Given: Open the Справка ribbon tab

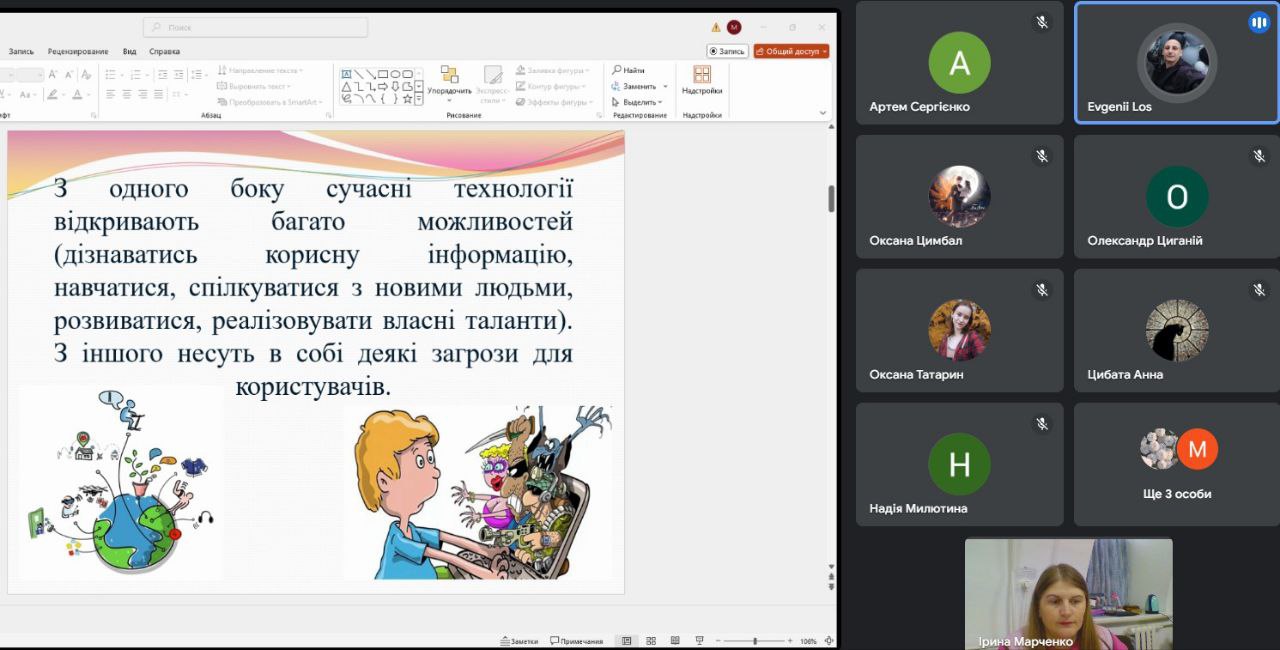Looking at the screenshot, I should click(165, 51).
